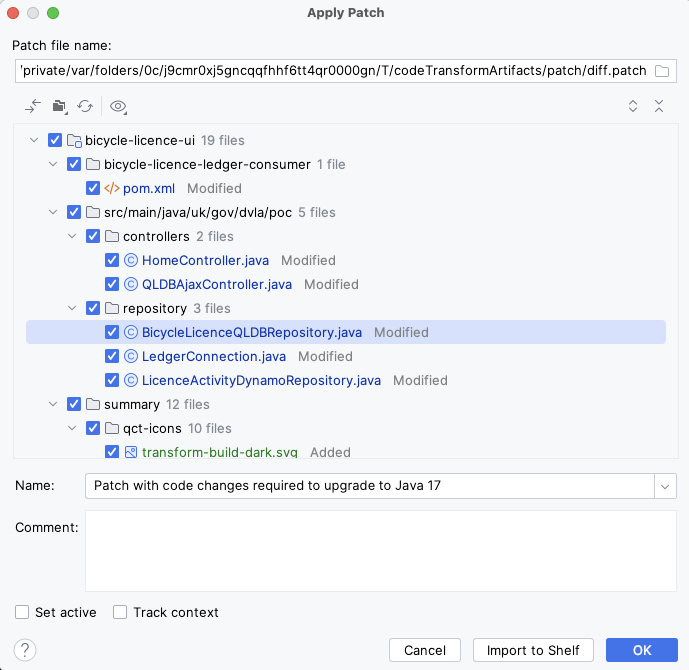Collapse the bicycle-licence-ui root node
The width and height of the screenshot is (689, 670).
35,140
